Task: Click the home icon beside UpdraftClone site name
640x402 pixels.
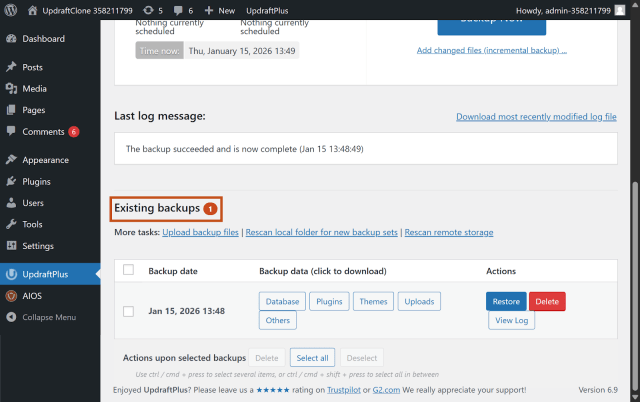Action: click(33, 10)
